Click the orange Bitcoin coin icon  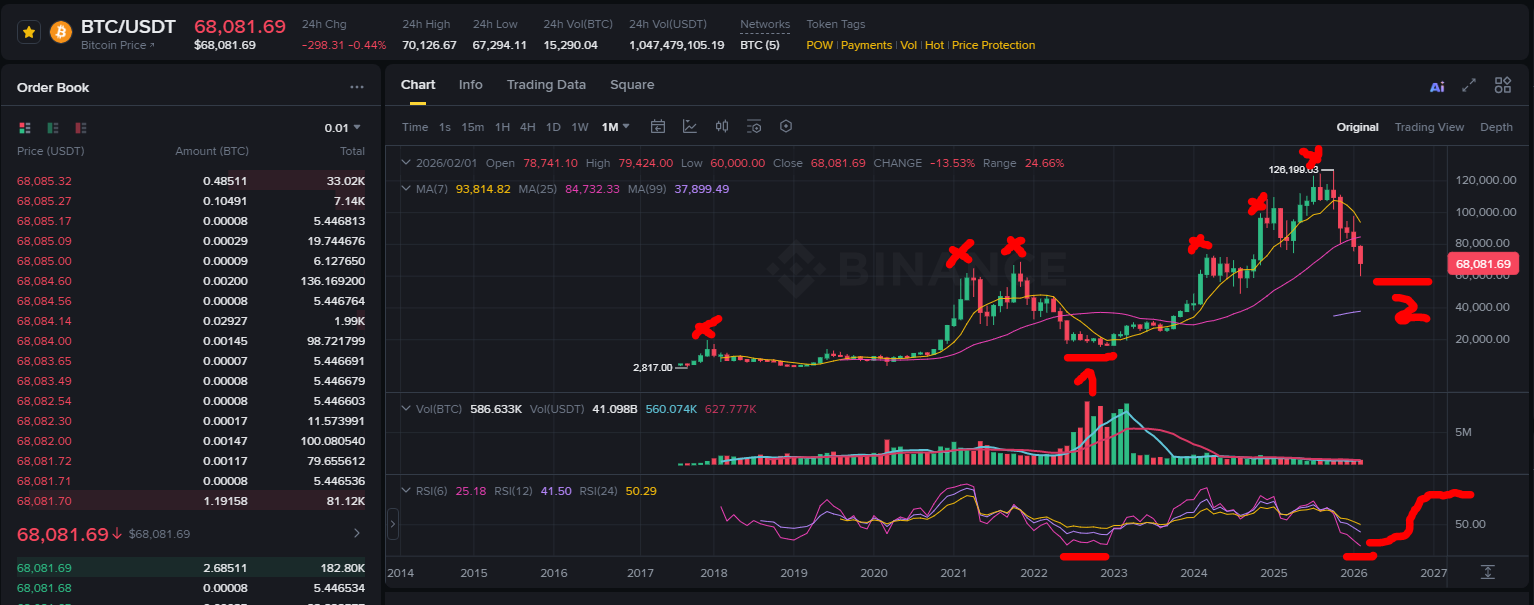pyautogui.click(x=61, y=32)
